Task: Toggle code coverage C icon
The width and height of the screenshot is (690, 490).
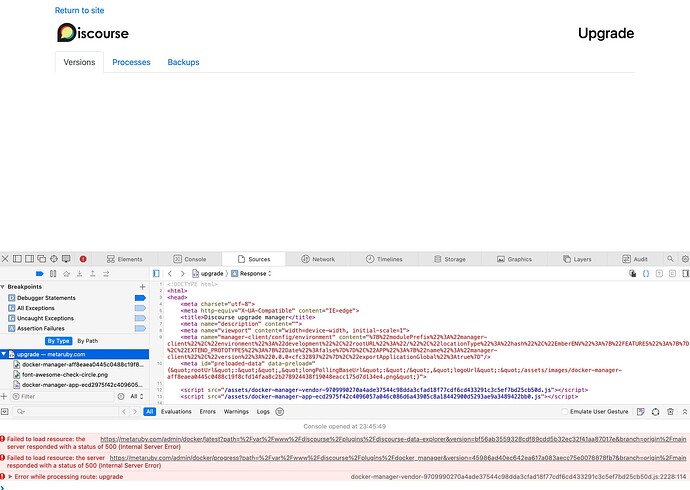Action: click(x=672, y=274)
